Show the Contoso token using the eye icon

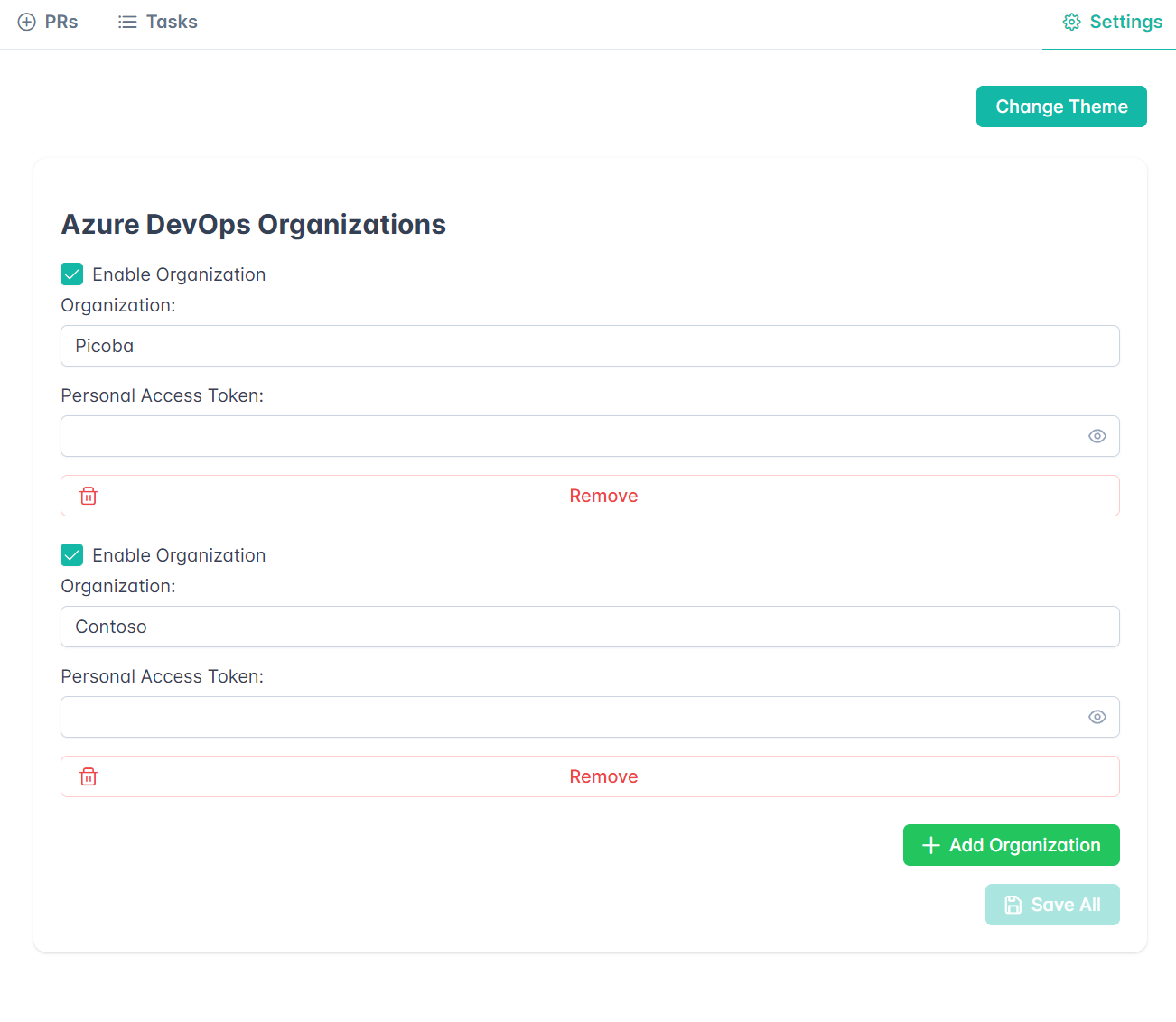(1097, 717)
